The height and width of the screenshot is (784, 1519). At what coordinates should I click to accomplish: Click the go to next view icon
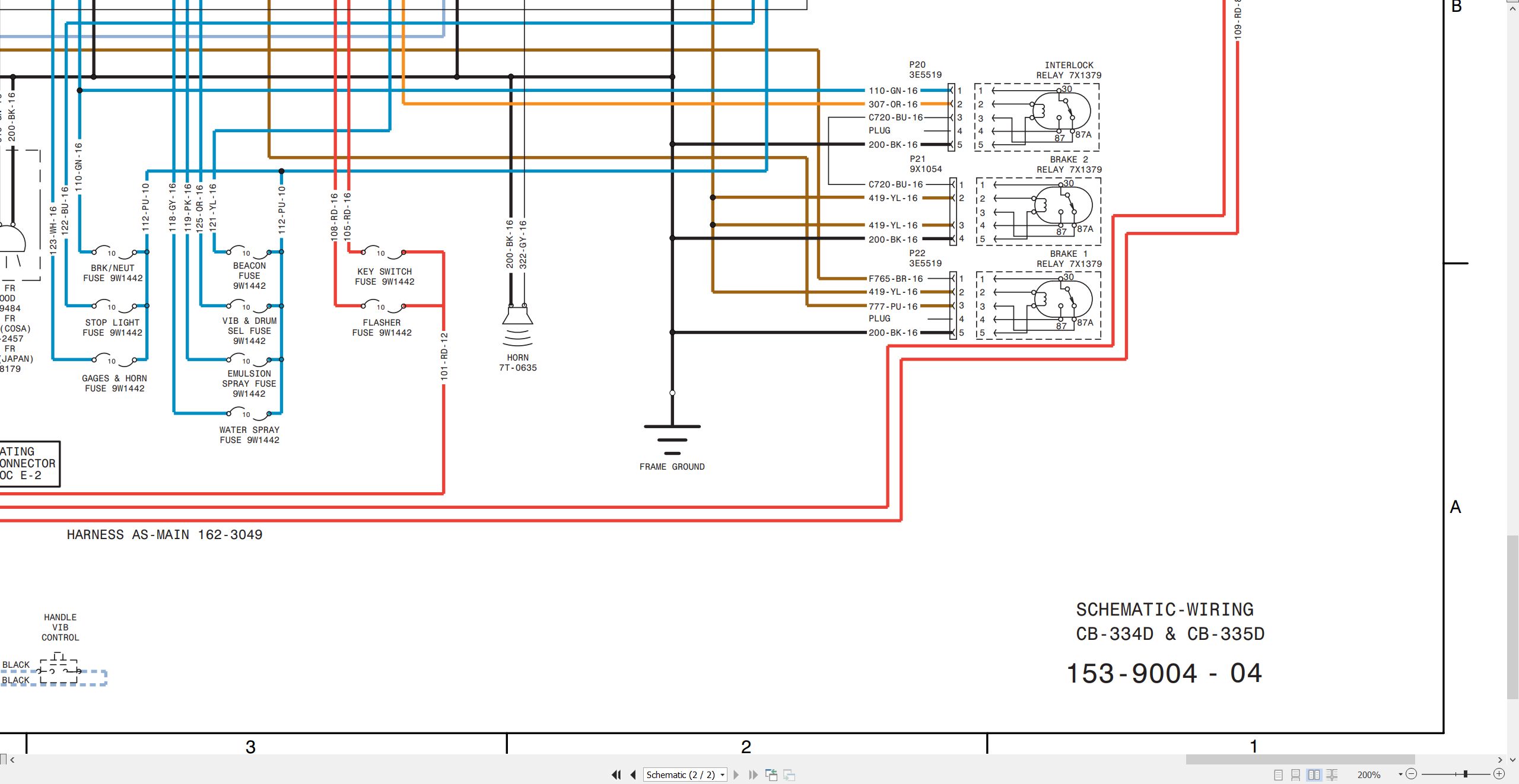coord(789,775)
